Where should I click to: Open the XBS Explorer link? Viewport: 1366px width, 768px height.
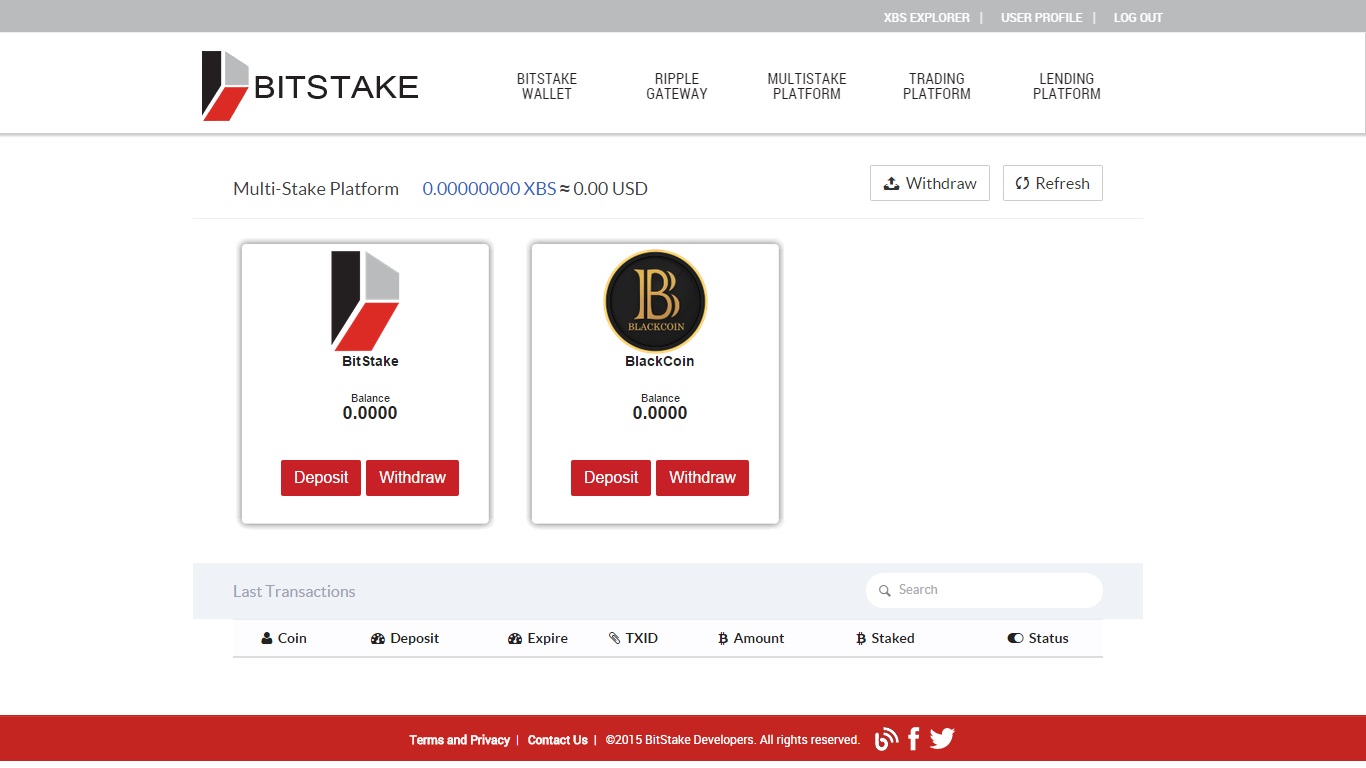tap(927, 18)
